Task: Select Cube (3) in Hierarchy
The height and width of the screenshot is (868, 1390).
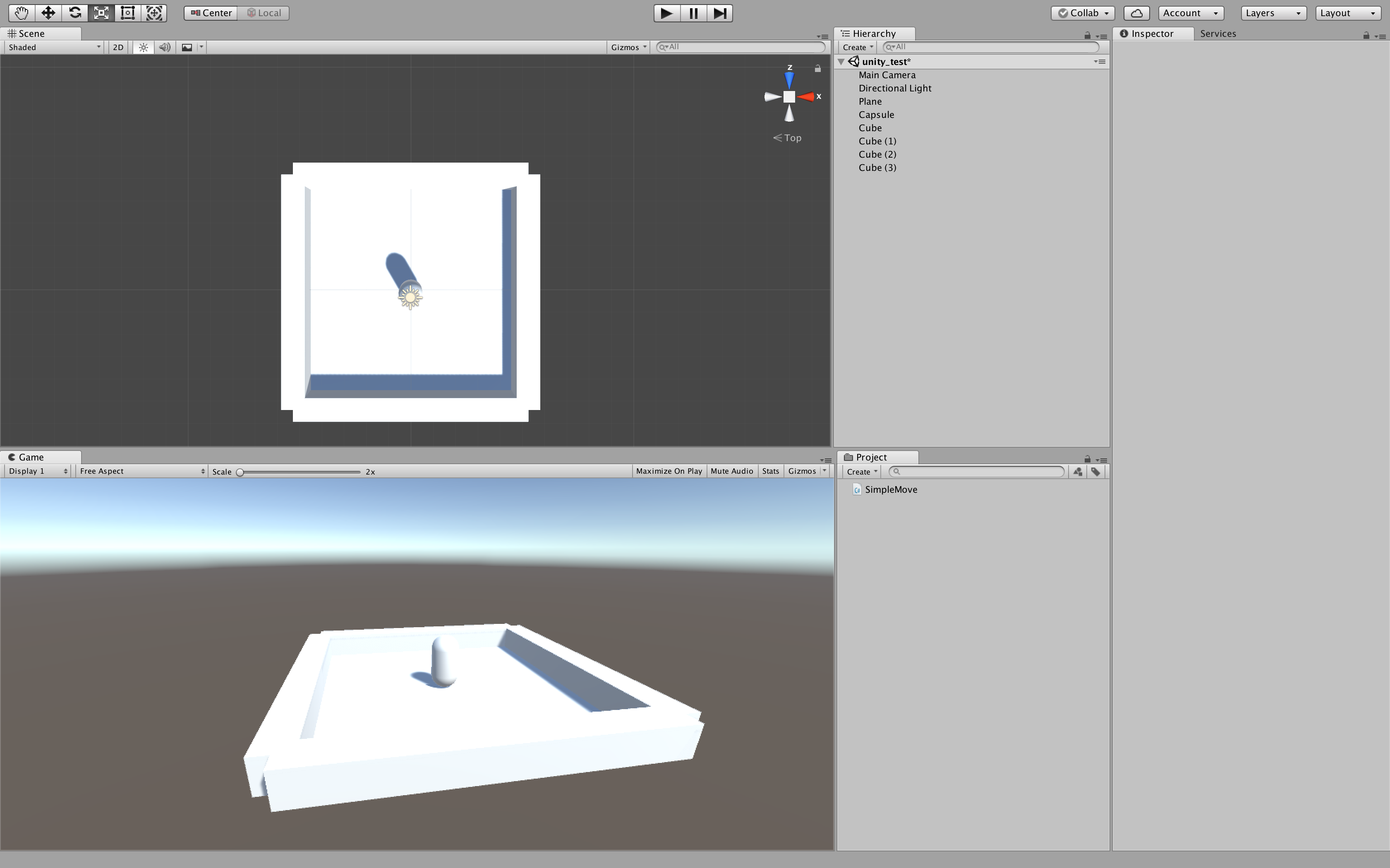Action: click(877, 168)
